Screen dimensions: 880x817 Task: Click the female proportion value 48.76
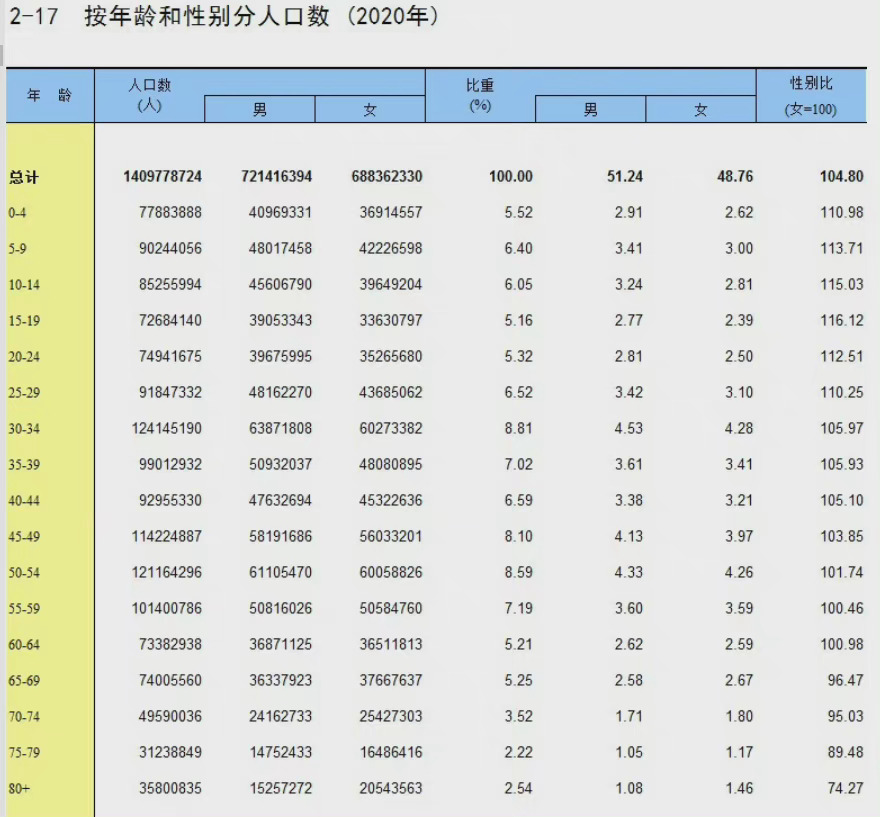735,176
